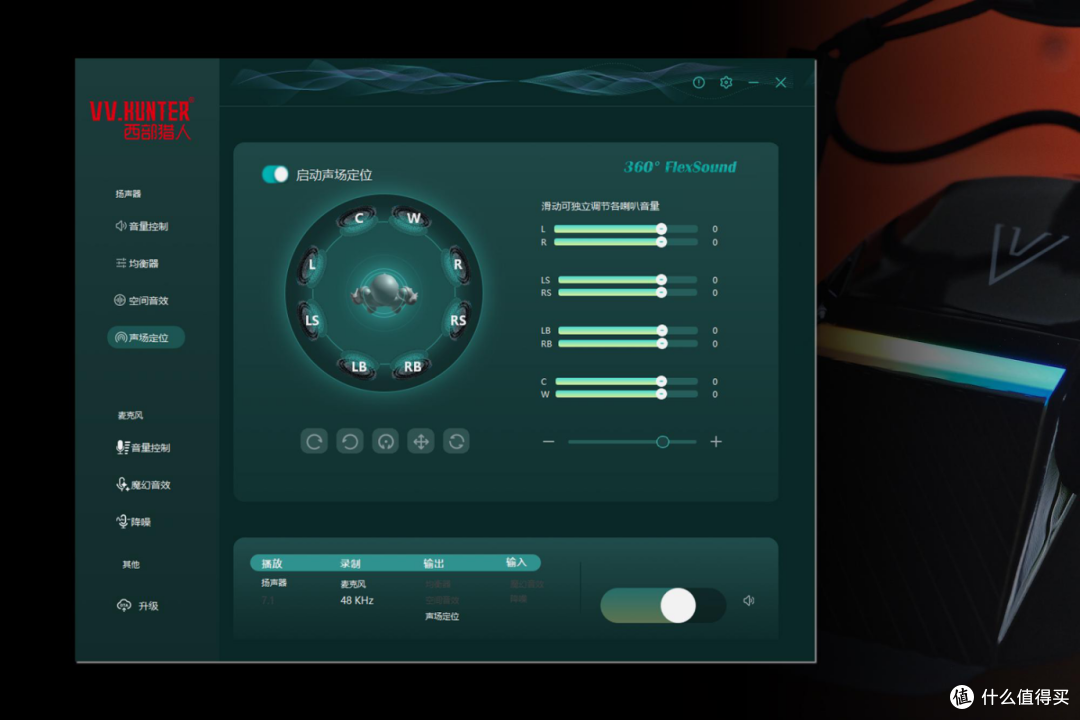Viewport: 1080px width, 720px height.
Task: Click the L speaker in the sound field circle
Action: [x=311, y=265]
